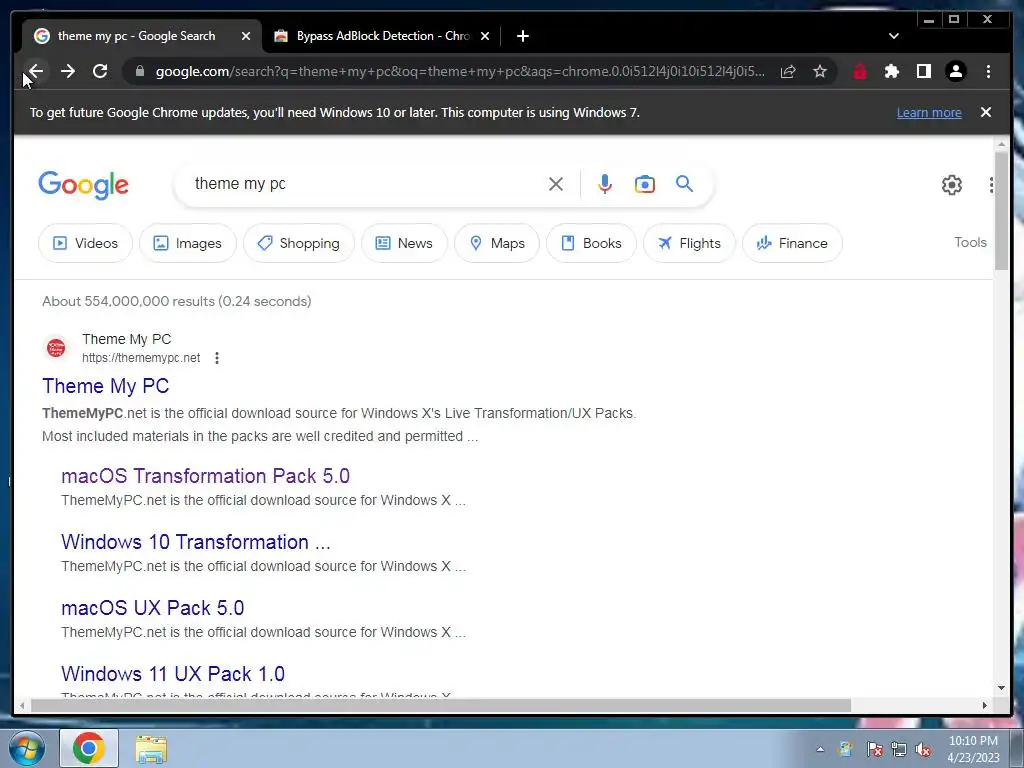Open the Theme My PC result title
1024x768 pixels.
coord(106,386)
